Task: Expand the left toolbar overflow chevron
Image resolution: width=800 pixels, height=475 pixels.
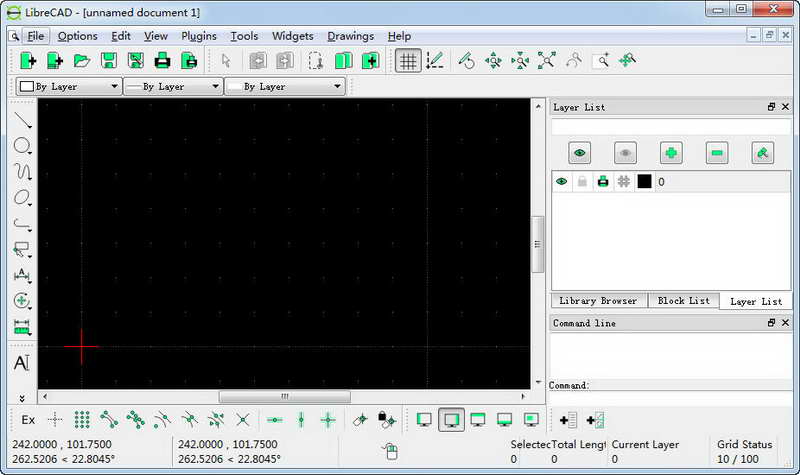Action: coord(22,398)
